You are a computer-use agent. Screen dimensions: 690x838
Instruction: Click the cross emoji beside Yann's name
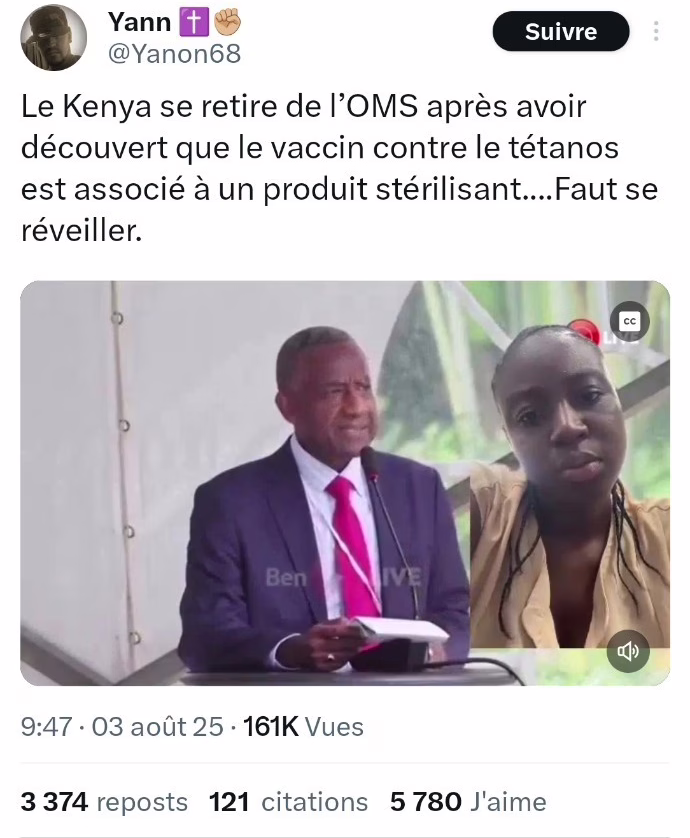point(193,23)
